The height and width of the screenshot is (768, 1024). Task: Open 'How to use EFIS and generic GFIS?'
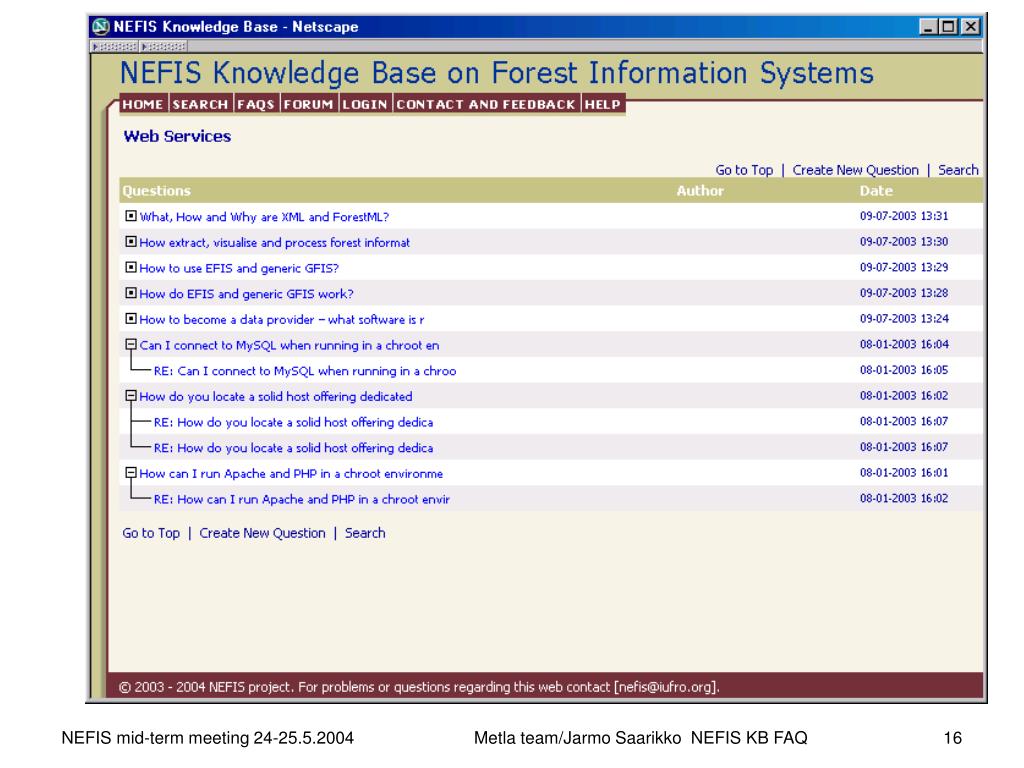coord(239,268)
